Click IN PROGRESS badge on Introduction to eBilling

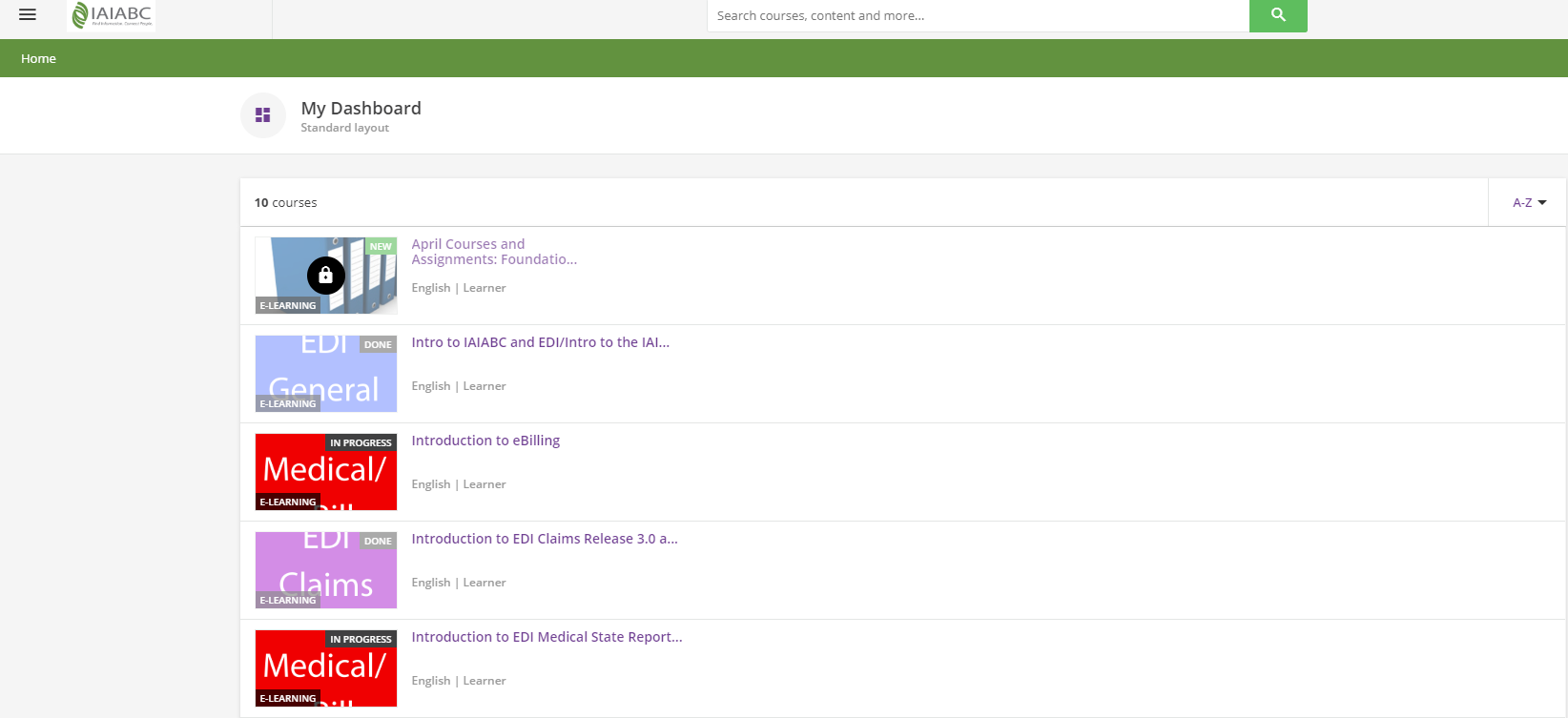(x=361, y=442)
